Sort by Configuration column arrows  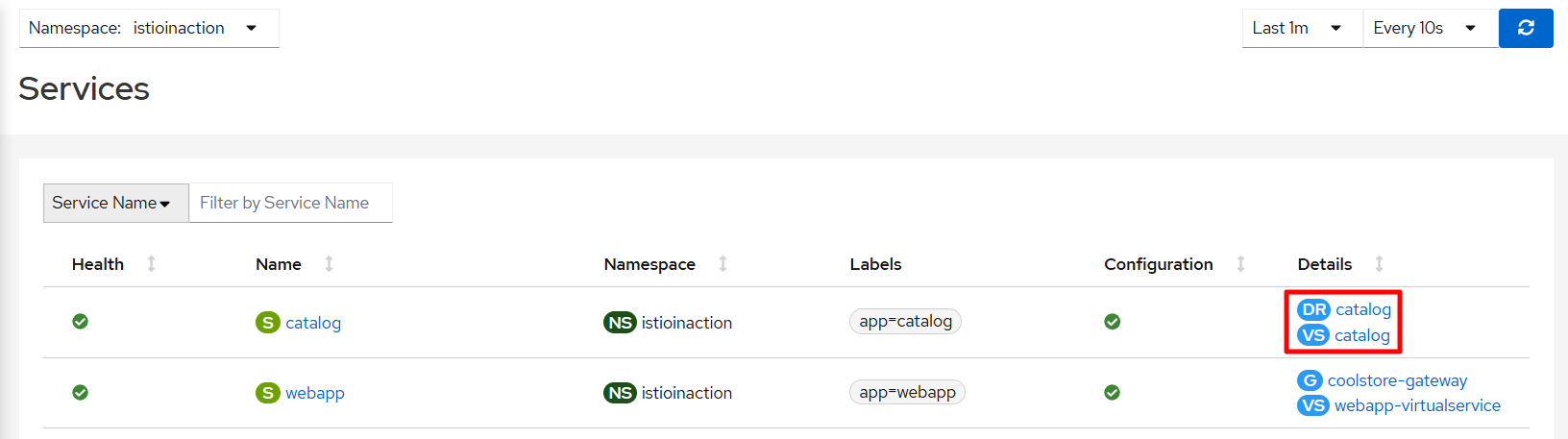point(1240,263)
